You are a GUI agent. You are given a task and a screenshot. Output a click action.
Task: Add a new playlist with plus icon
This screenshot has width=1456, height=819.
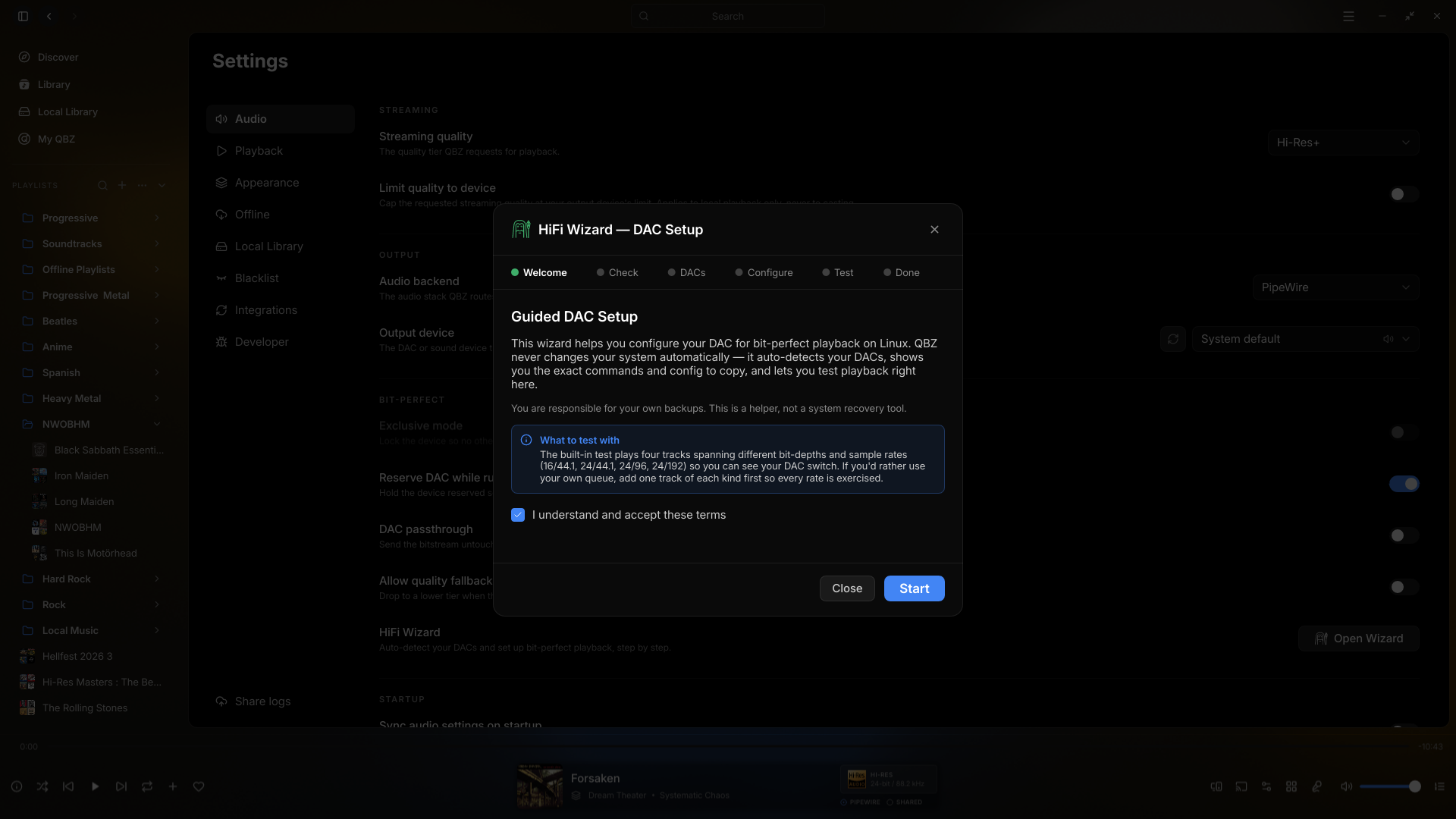(x=122, y=185)
